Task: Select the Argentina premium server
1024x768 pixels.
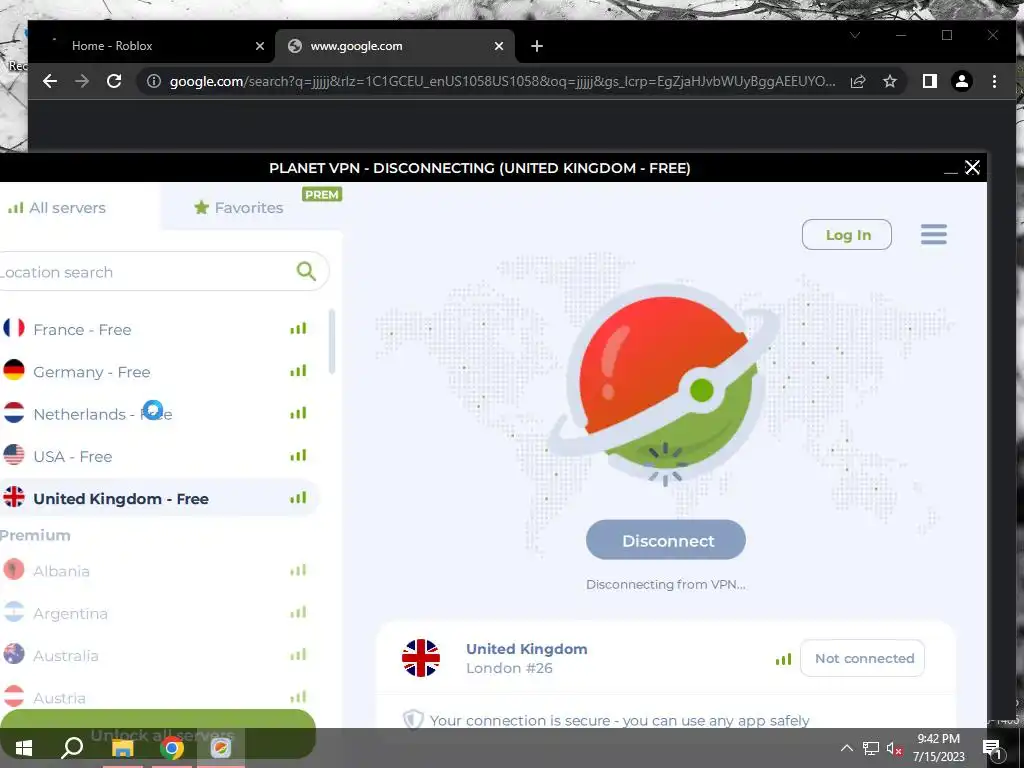Action: coord(159,613)
